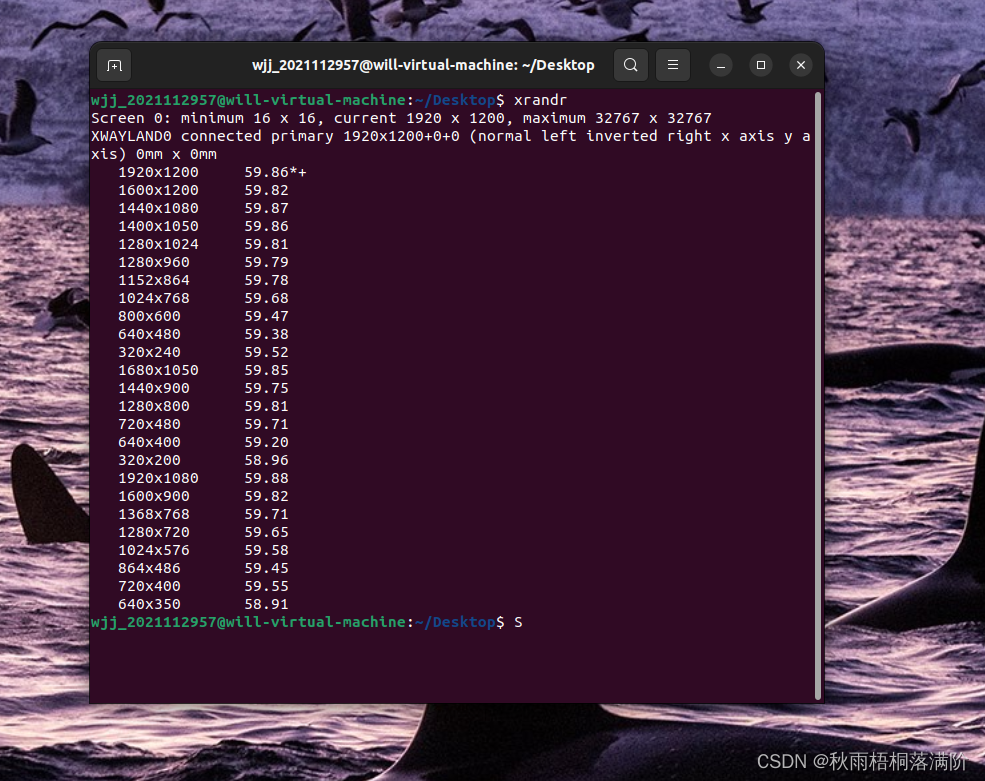Click the current terminal prompt
The image size is (985, 781).
(x=300, y=621)
